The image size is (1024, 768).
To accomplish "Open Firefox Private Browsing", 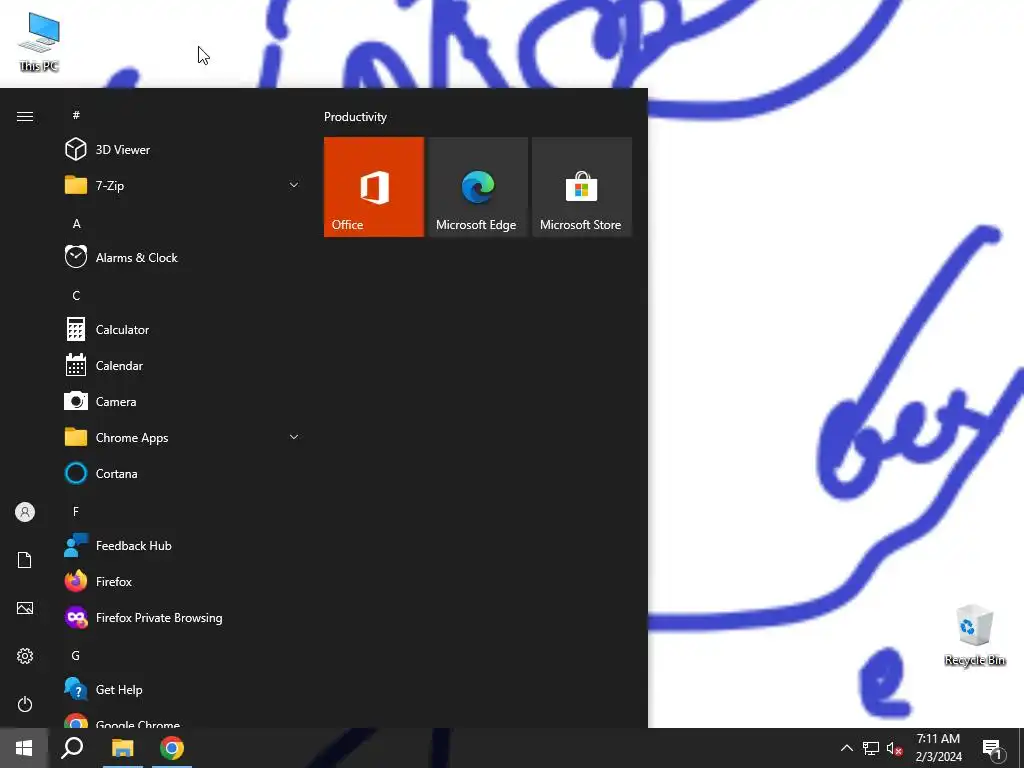I will 181,618.
